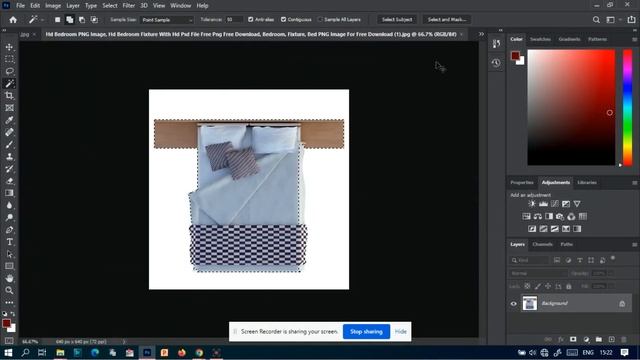Select the History Brush tool
This screenshot has height=360, width=640.
point(9,169)
